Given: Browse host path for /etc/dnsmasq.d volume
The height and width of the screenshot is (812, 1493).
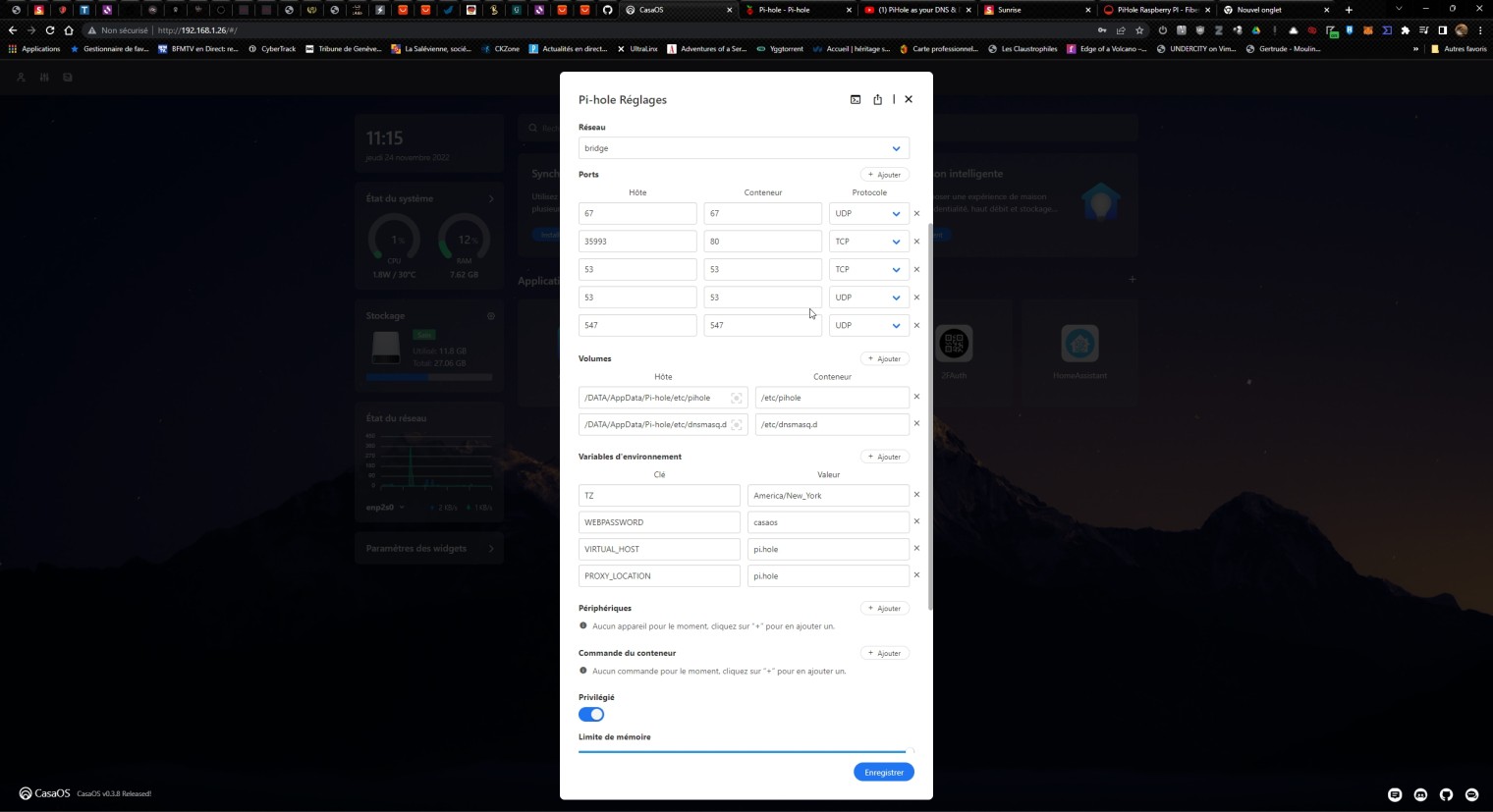Looking at the screenshot, I should click(x=736, y=425).
